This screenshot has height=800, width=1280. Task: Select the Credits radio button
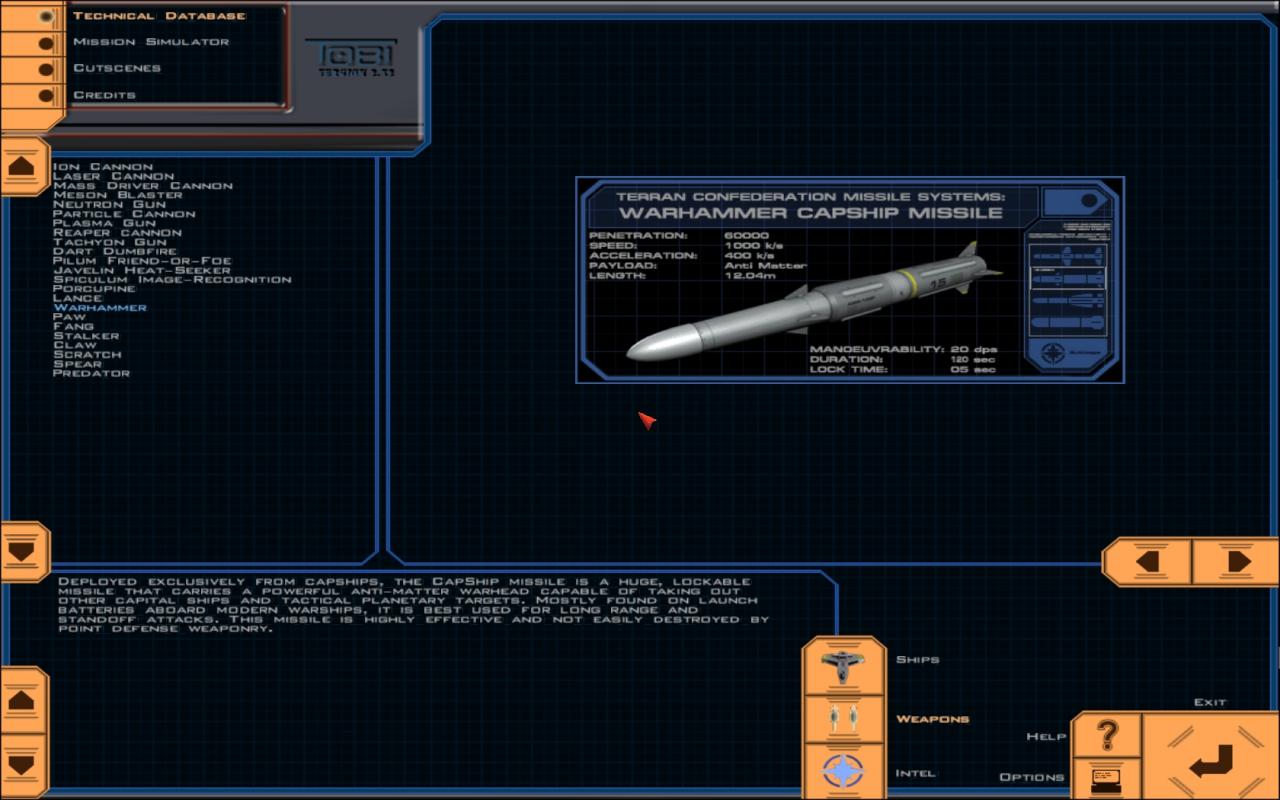(x=46, y=96)
